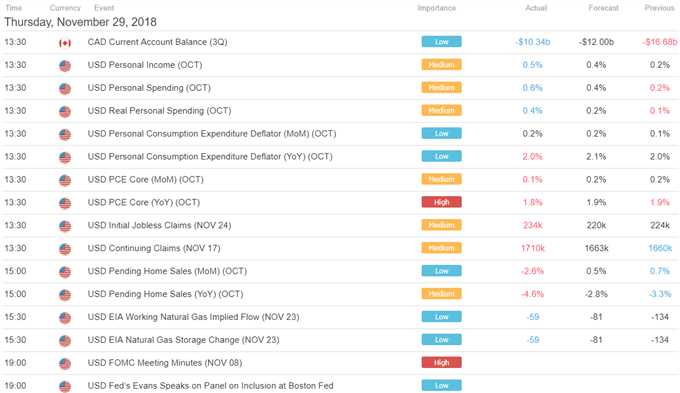Select the Thursday, November 29, 2018 heading

click(x=80, y=22)
